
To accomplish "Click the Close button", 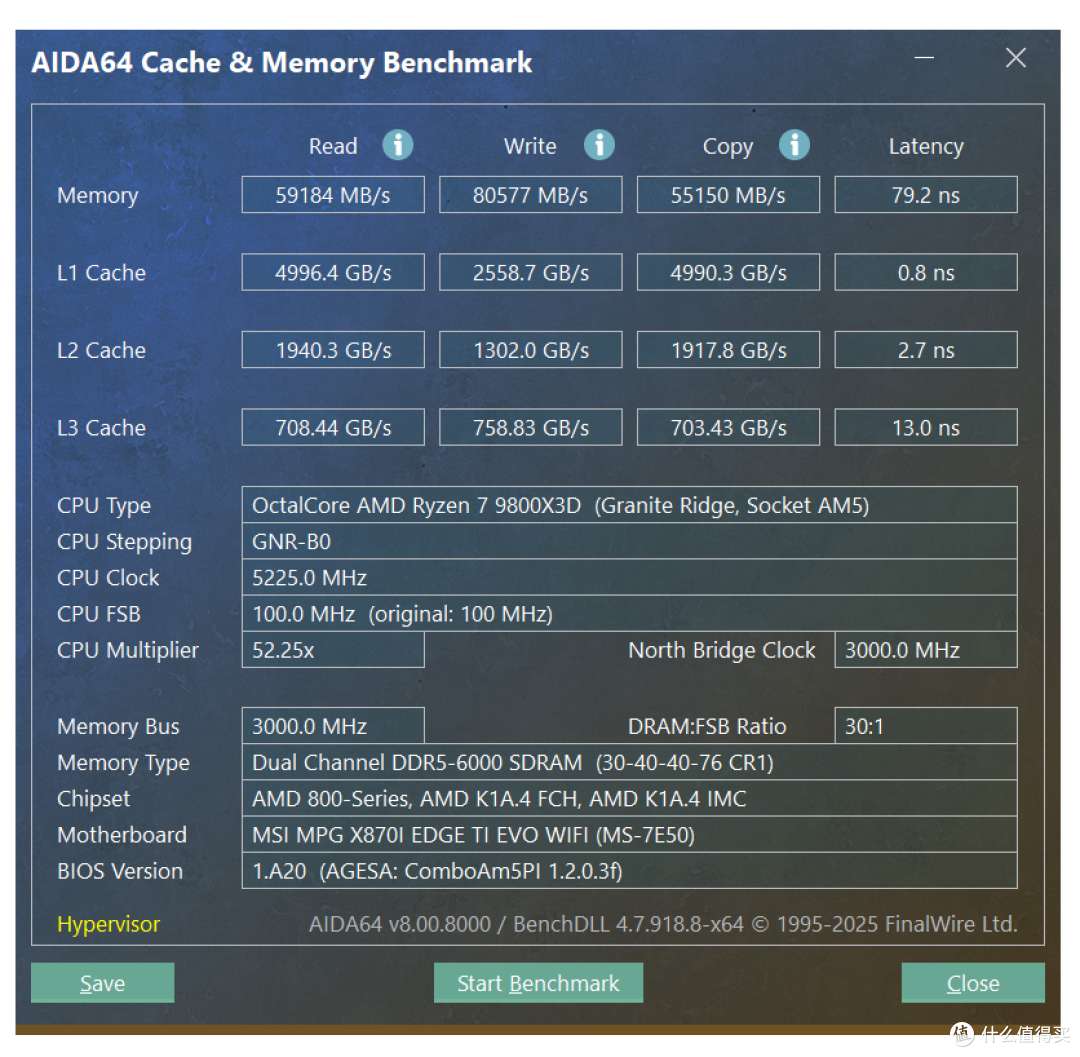I will click(x=973, y=983).
